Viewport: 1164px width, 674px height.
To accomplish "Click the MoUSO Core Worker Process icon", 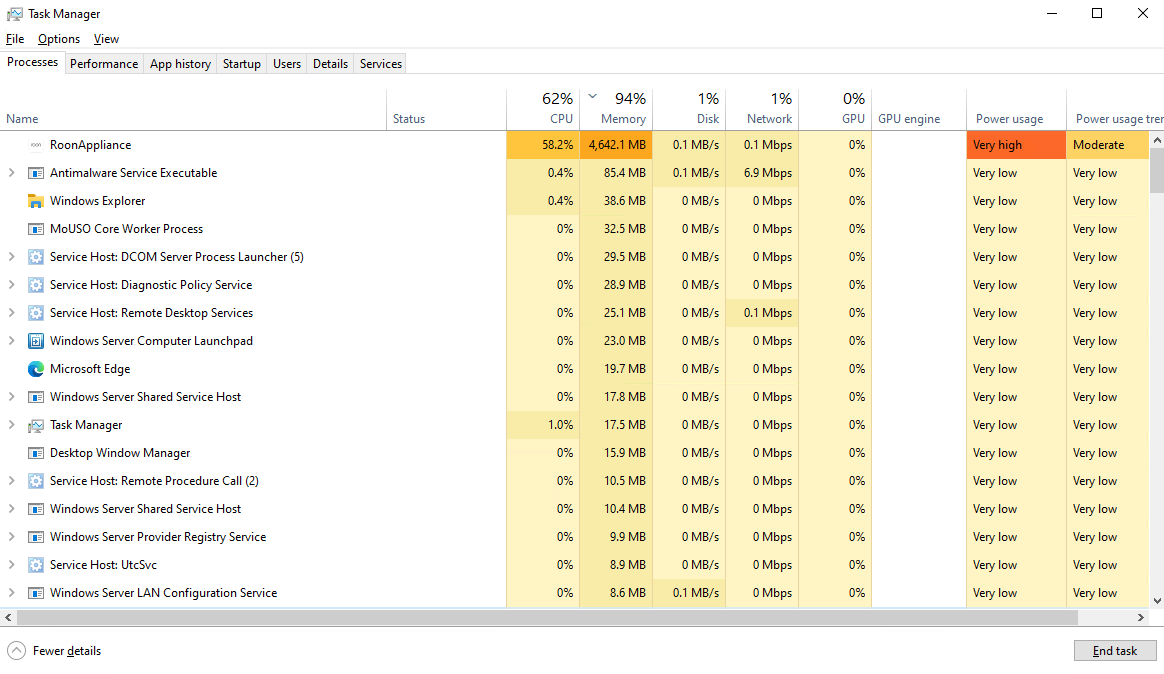I will point(36,229).
